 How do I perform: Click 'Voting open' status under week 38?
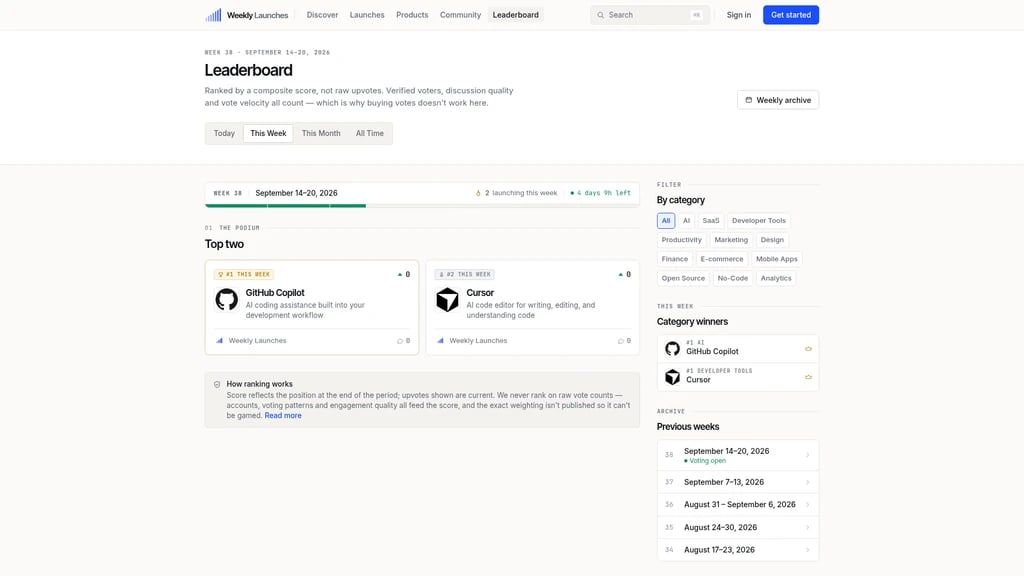[x=707, y=461]
